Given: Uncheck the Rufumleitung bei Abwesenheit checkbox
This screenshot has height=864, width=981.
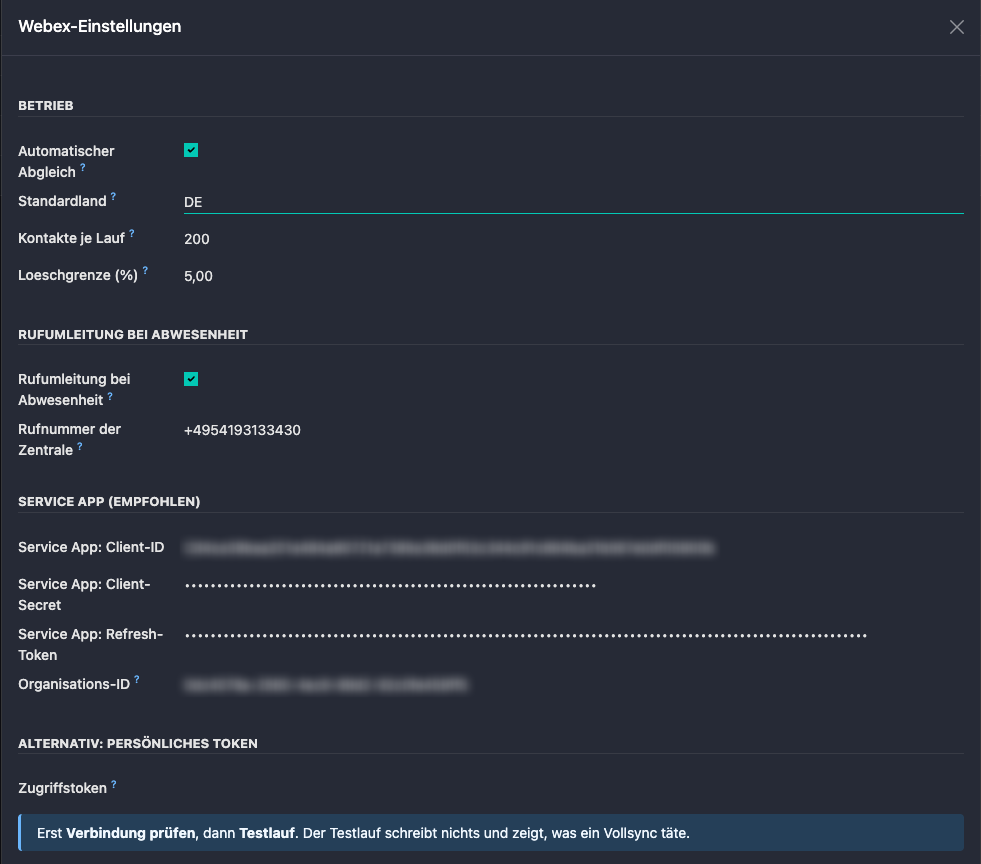Looking at the screenshot, I should click(191, 379).
